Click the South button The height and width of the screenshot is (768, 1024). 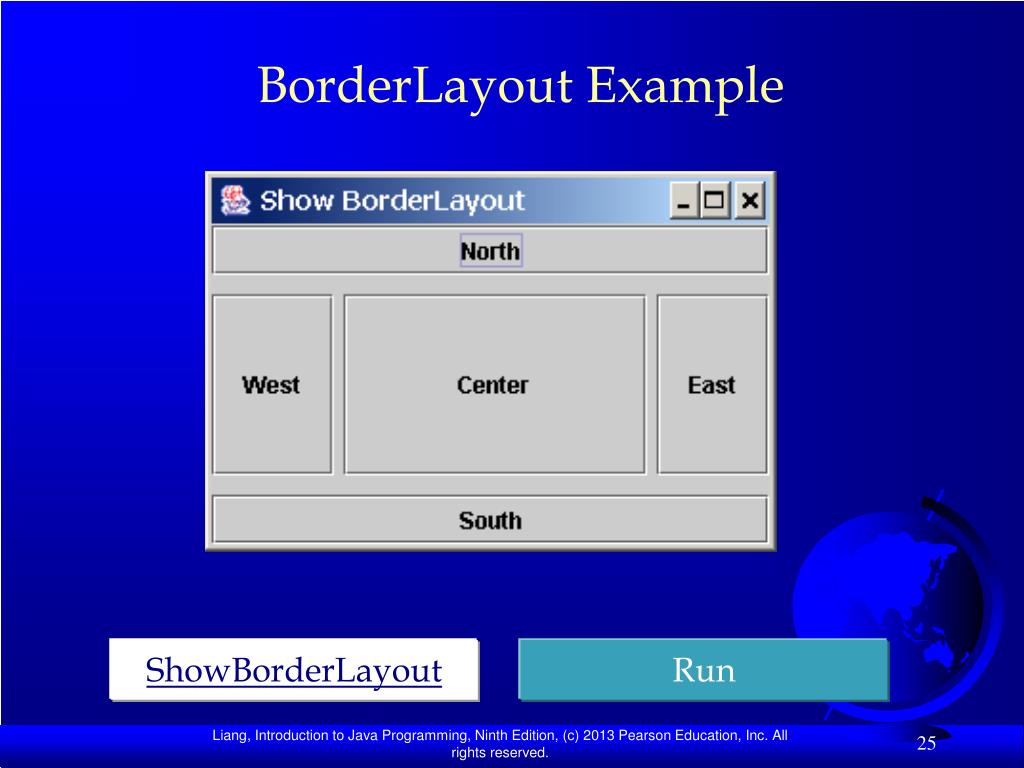pyautogui.click(x=490, y=520)
